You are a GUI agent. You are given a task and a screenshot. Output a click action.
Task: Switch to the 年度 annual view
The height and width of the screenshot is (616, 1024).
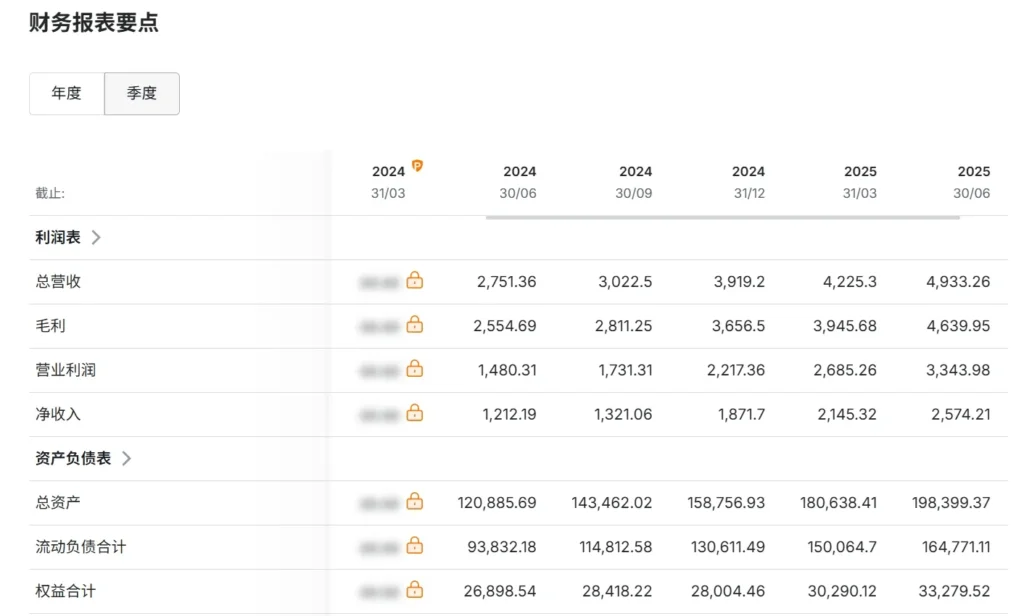point(67,94)
